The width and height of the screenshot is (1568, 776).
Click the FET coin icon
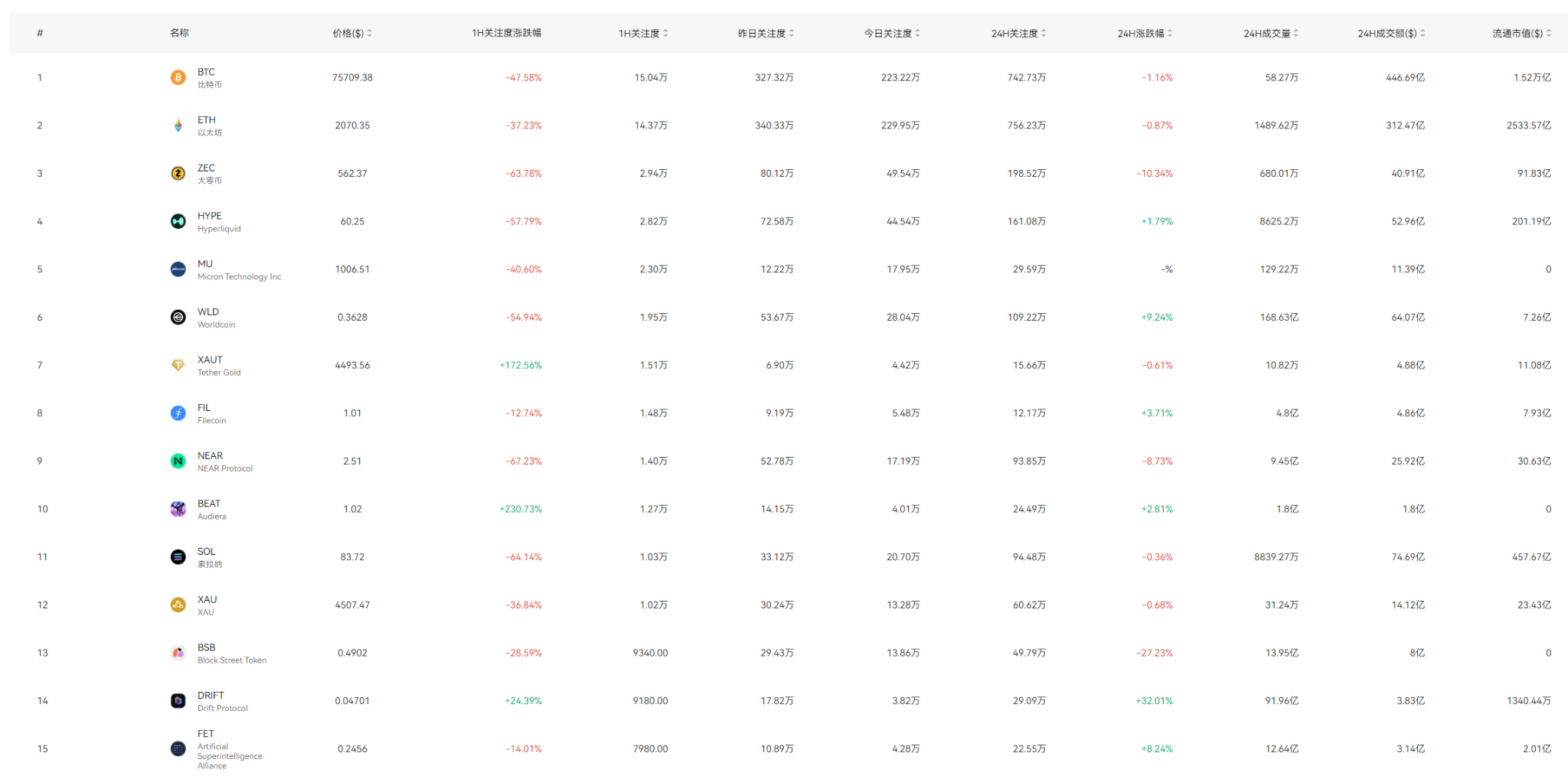[x=178, y=749]
